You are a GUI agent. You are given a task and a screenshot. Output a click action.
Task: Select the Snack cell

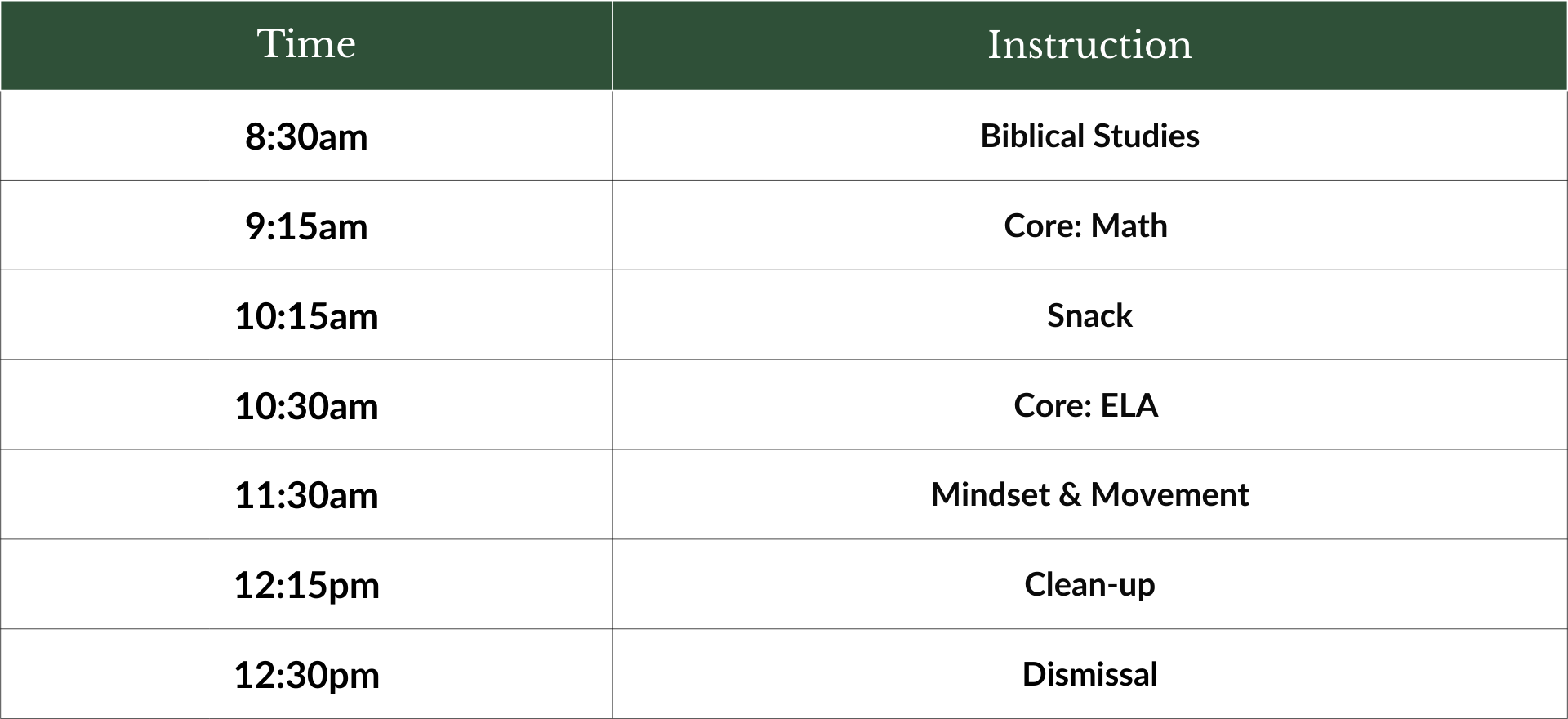coord(1089,315)
